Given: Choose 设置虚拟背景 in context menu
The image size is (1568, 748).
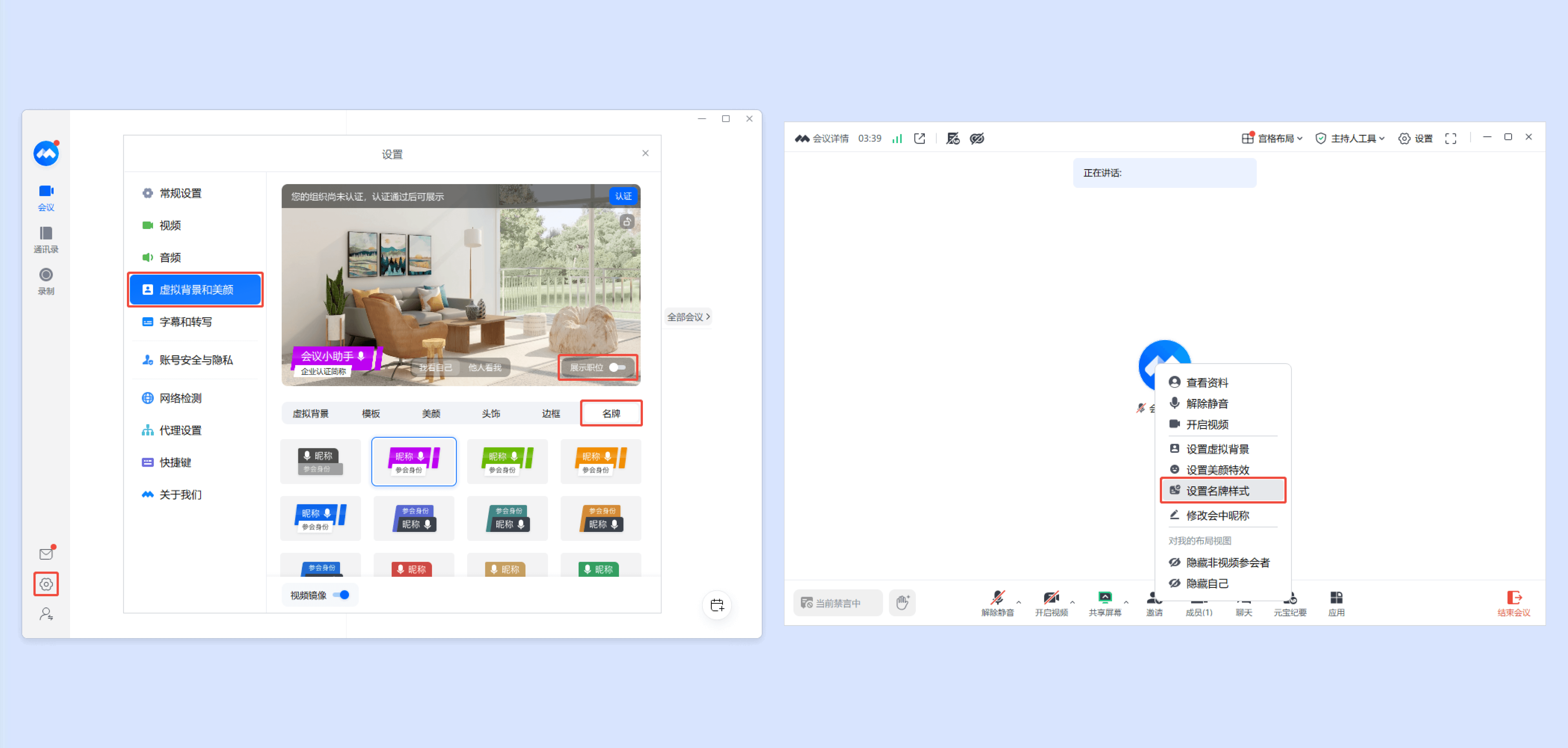Looking at the screenshot, I should click(x=1209, y=449).
